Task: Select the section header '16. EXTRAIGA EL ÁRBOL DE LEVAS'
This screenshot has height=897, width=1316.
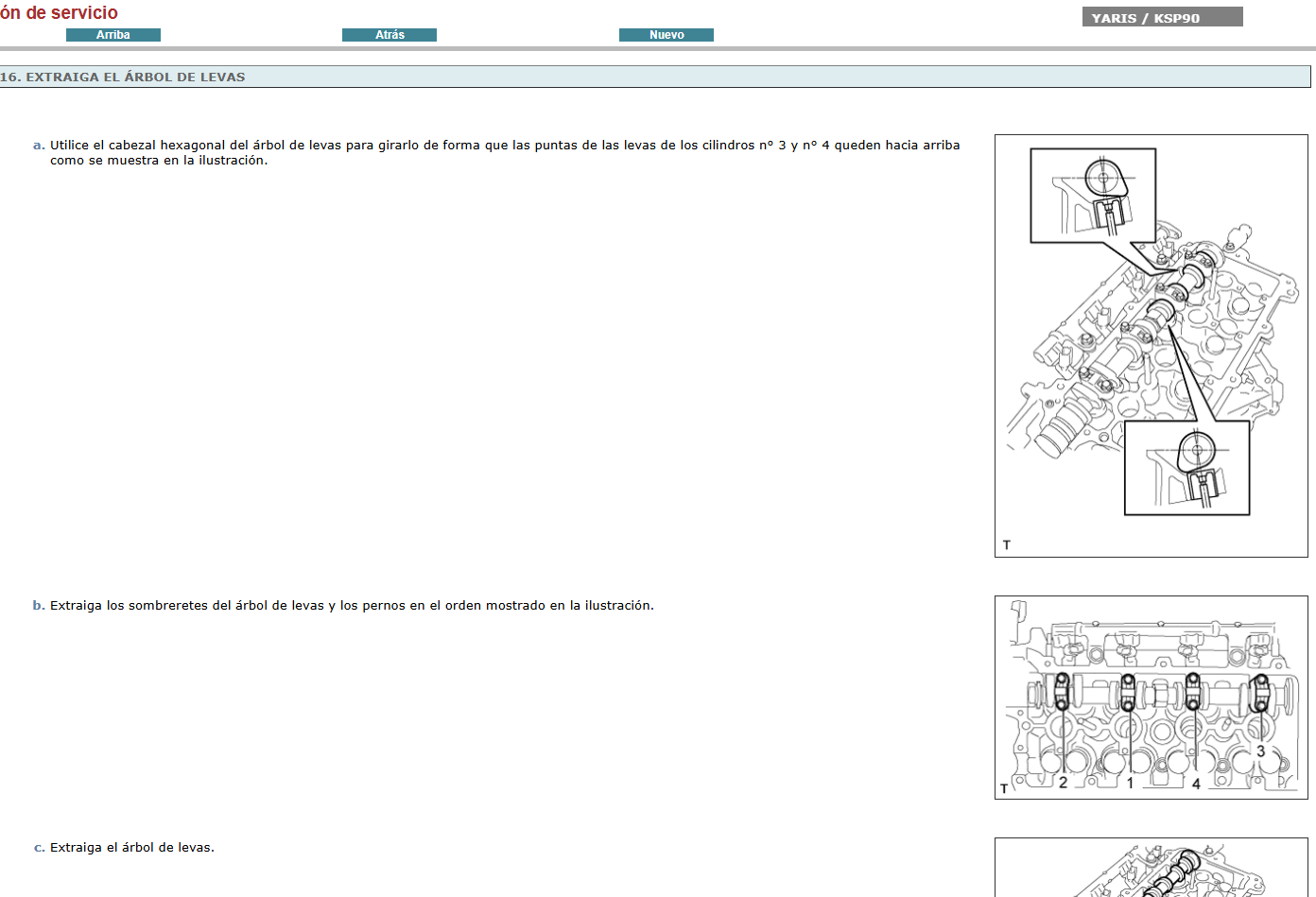Action: click(123, 78)
